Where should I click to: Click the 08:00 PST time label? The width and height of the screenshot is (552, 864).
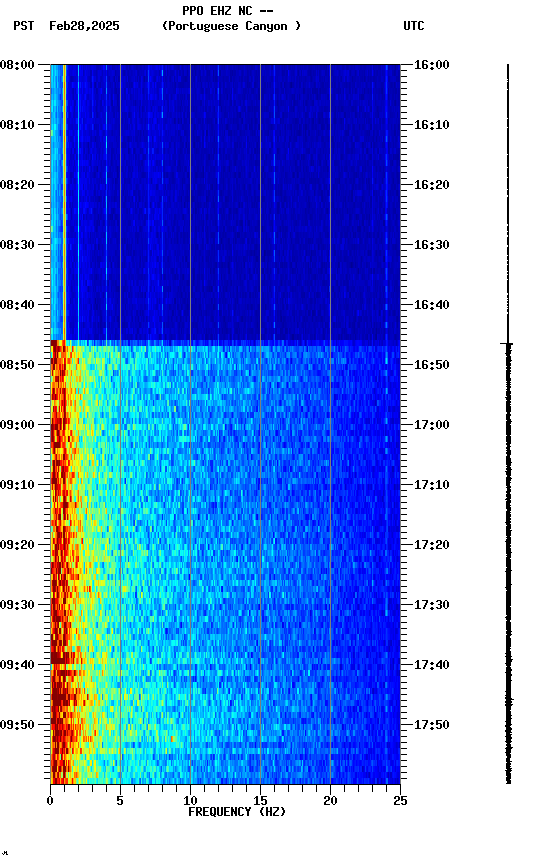tap(17, 65)
